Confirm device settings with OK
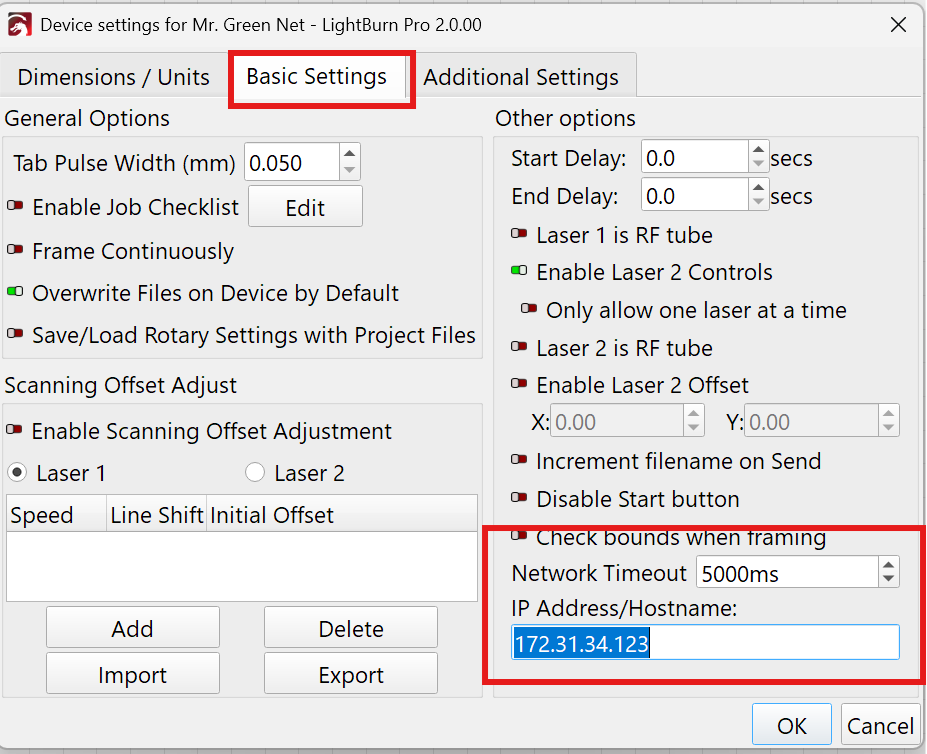 791,724
